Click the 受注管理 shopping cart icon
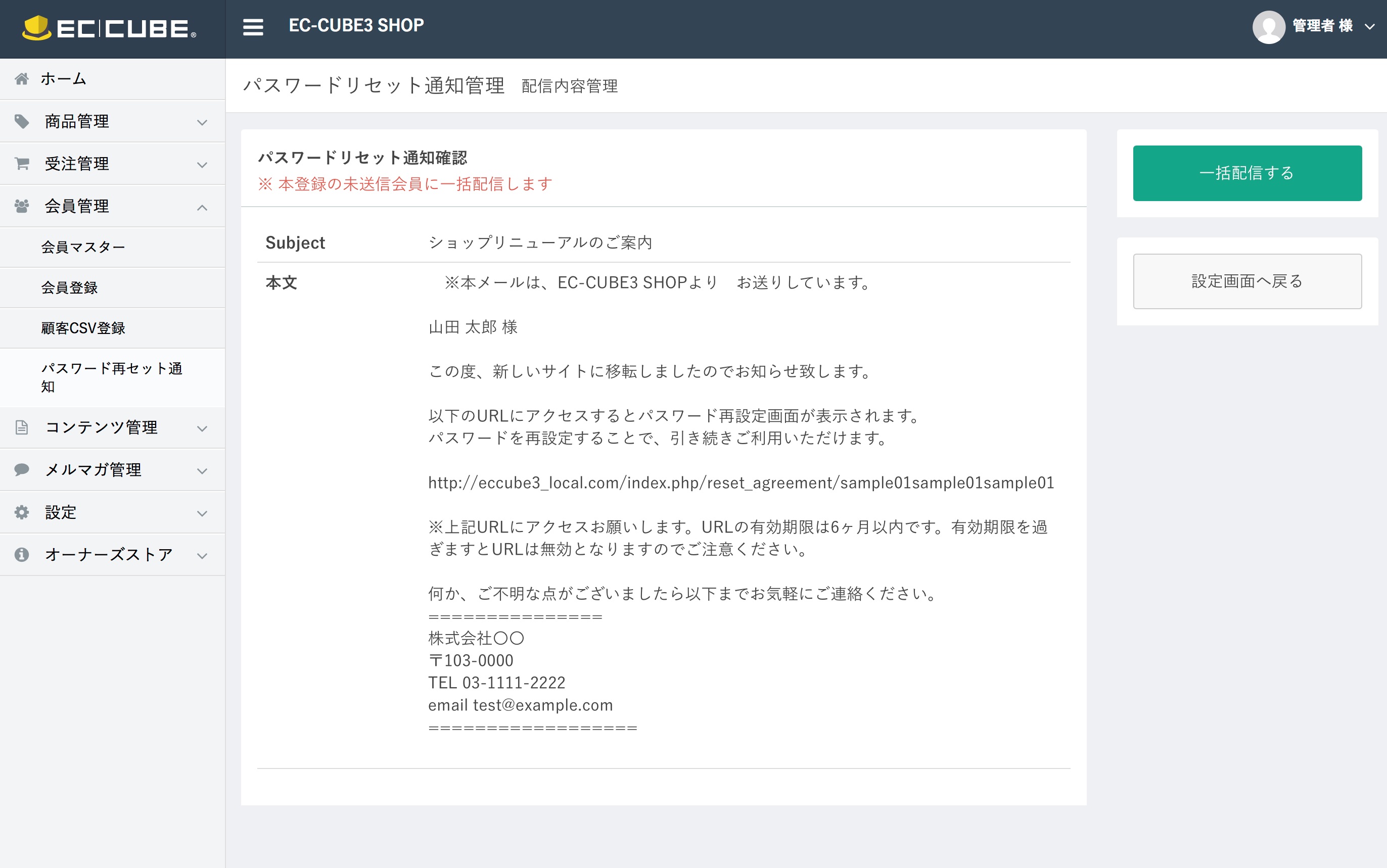The image size is (1387, 868). click(x=22, y=163)
